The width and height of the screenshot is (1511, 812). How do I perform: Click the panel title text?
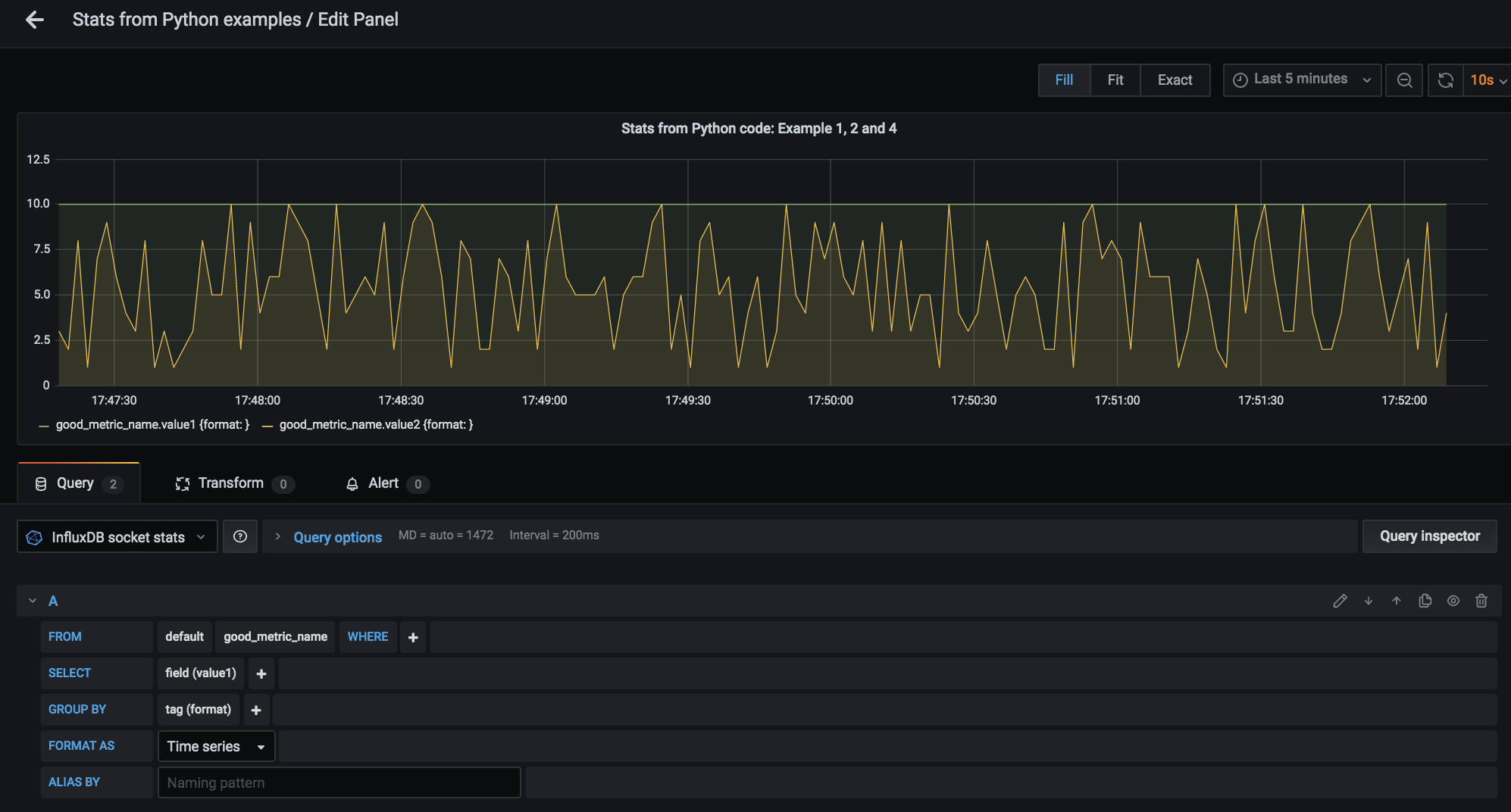click(759, 129)
